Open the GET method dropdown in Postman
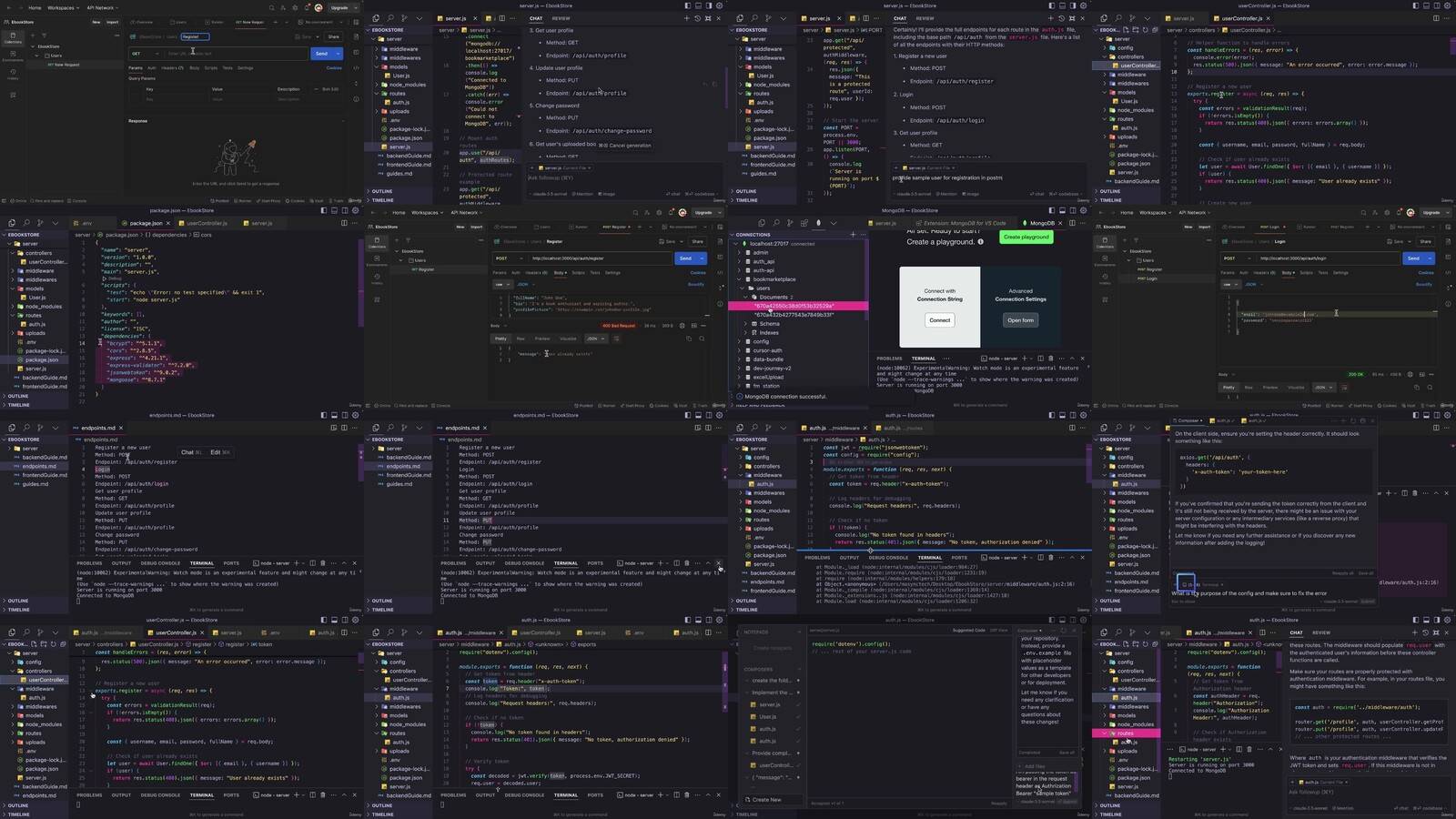Screen dimensions: 1456x819 (145, 54)
